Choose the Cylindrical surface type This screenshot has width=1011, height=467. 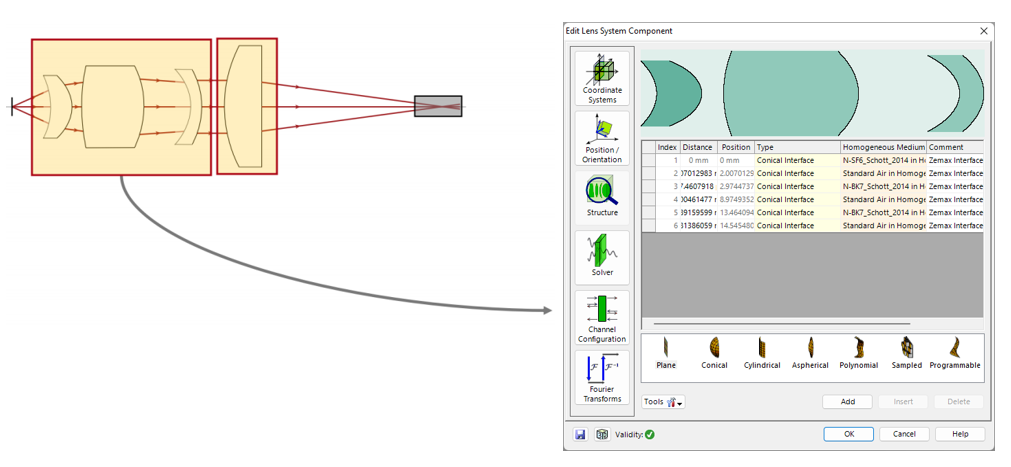762,353
